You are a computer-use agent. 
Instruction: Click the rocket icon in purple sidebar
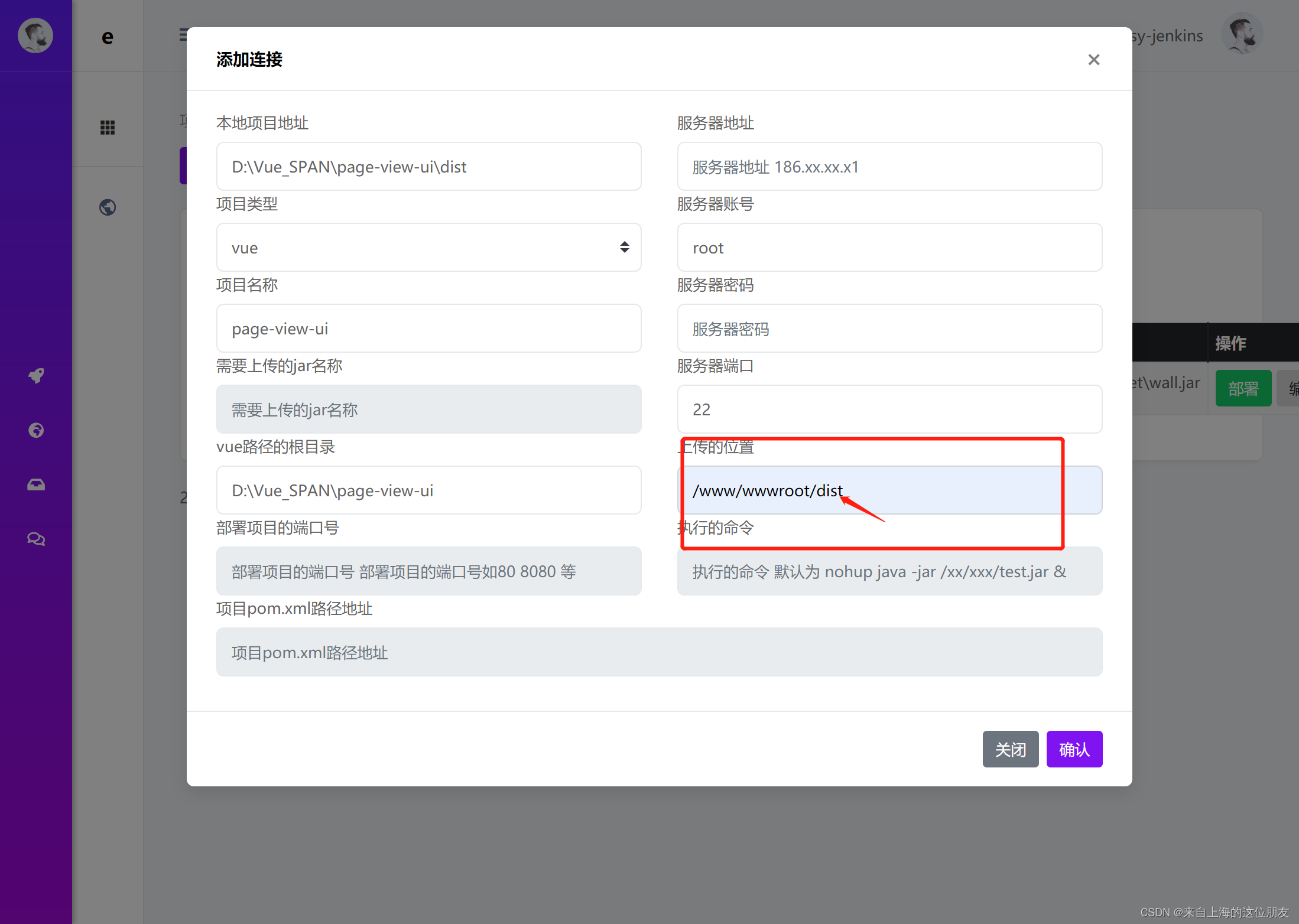click(x=36, y=376)
